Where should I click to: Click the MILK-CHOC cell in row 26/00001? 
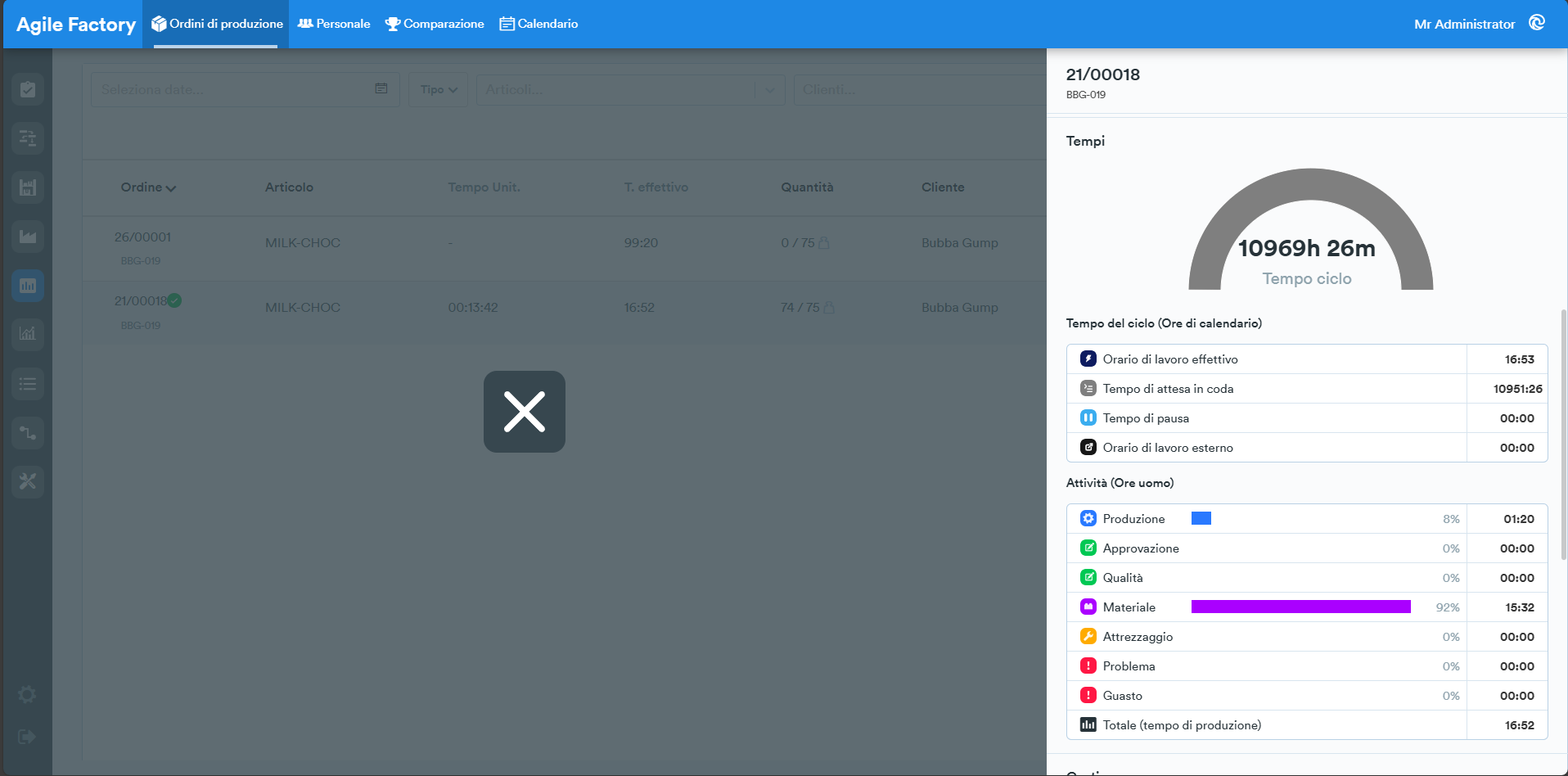pos(303,243)
